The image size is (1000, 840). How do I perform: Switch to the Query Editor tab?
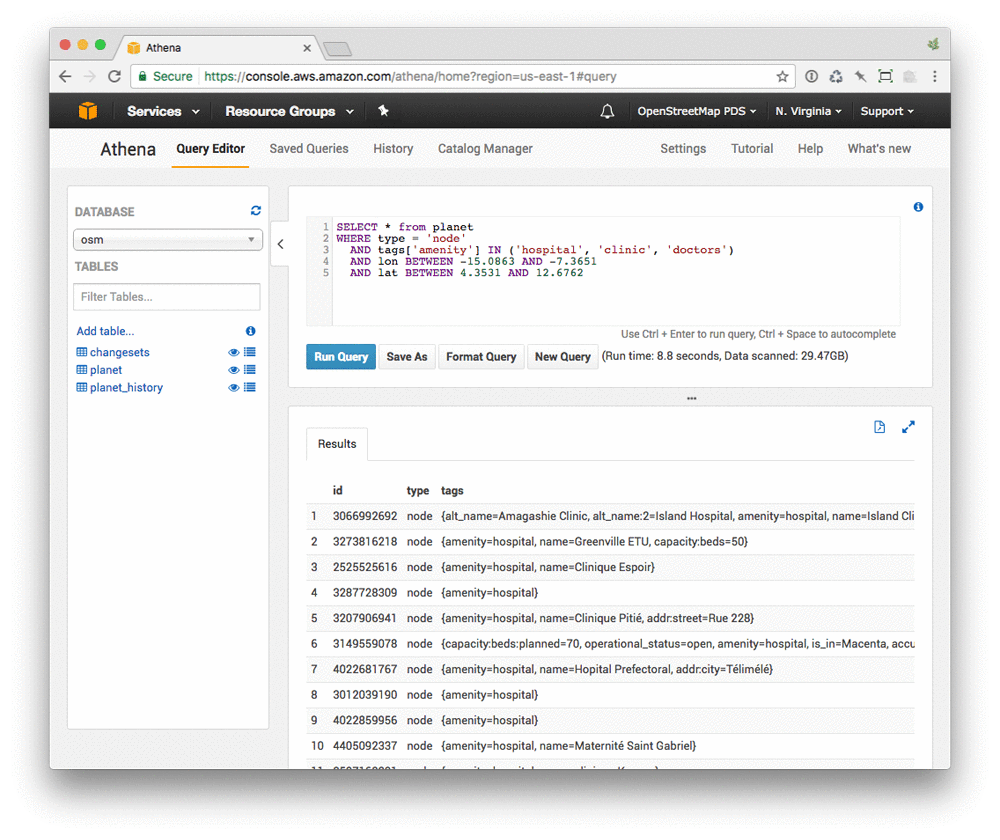coord(210,149)
